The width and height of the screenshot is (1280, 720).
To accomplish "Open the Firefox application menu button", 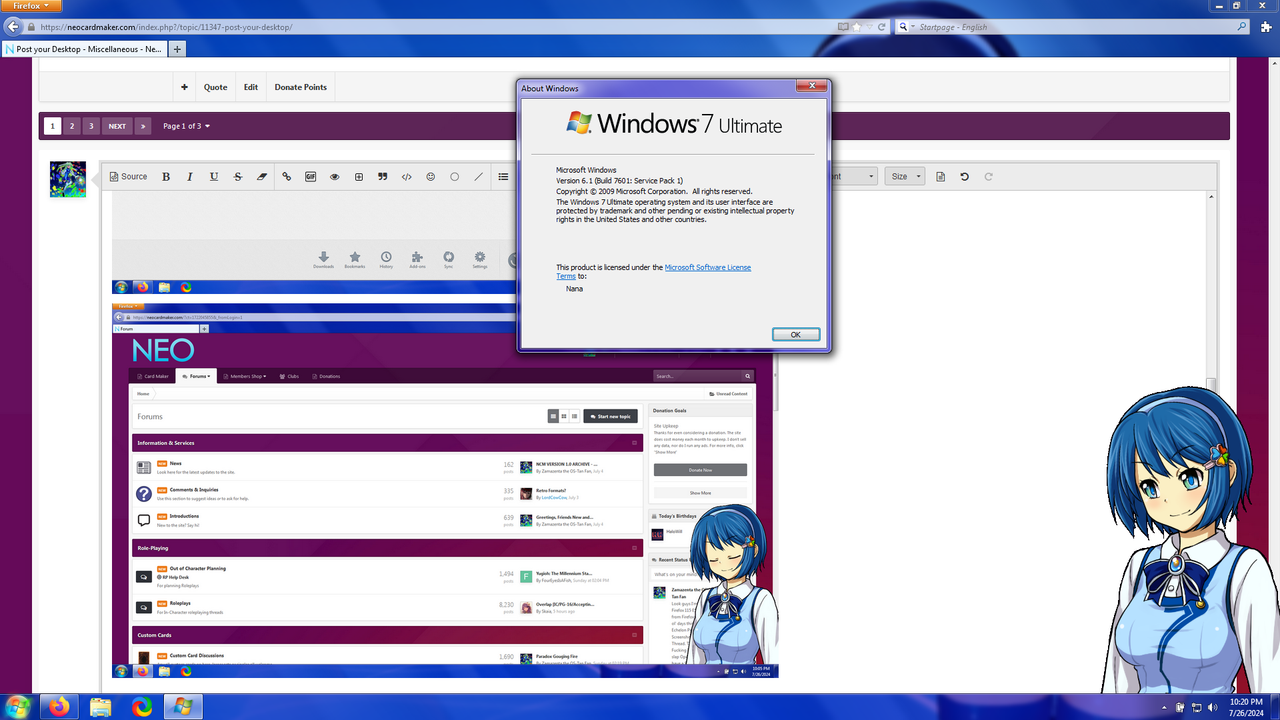I will pyautogui.click(x=31, y=6).
